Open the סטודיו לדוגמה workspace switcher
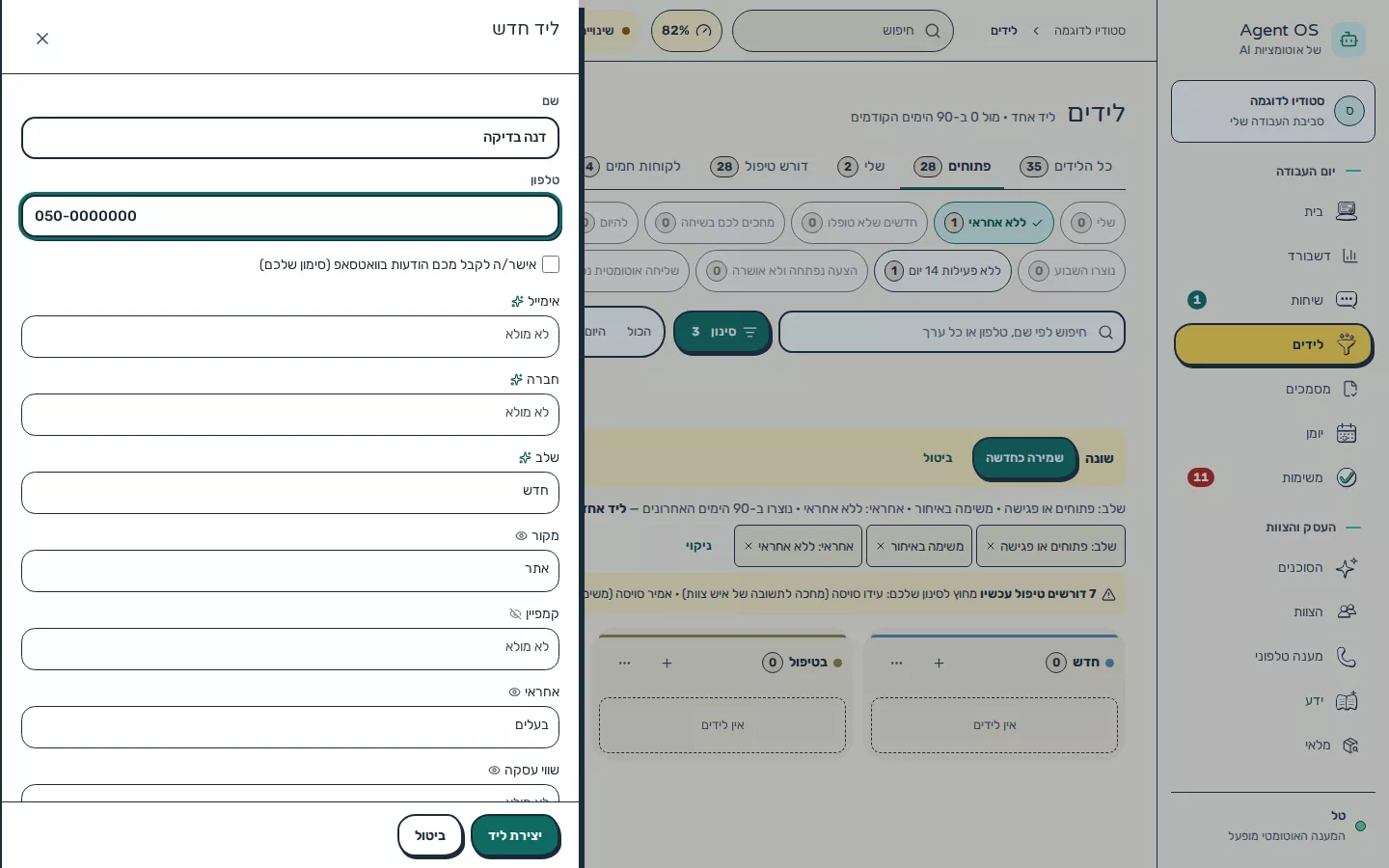Screen dimensions: 1389x868 [x=1273, y=112]
